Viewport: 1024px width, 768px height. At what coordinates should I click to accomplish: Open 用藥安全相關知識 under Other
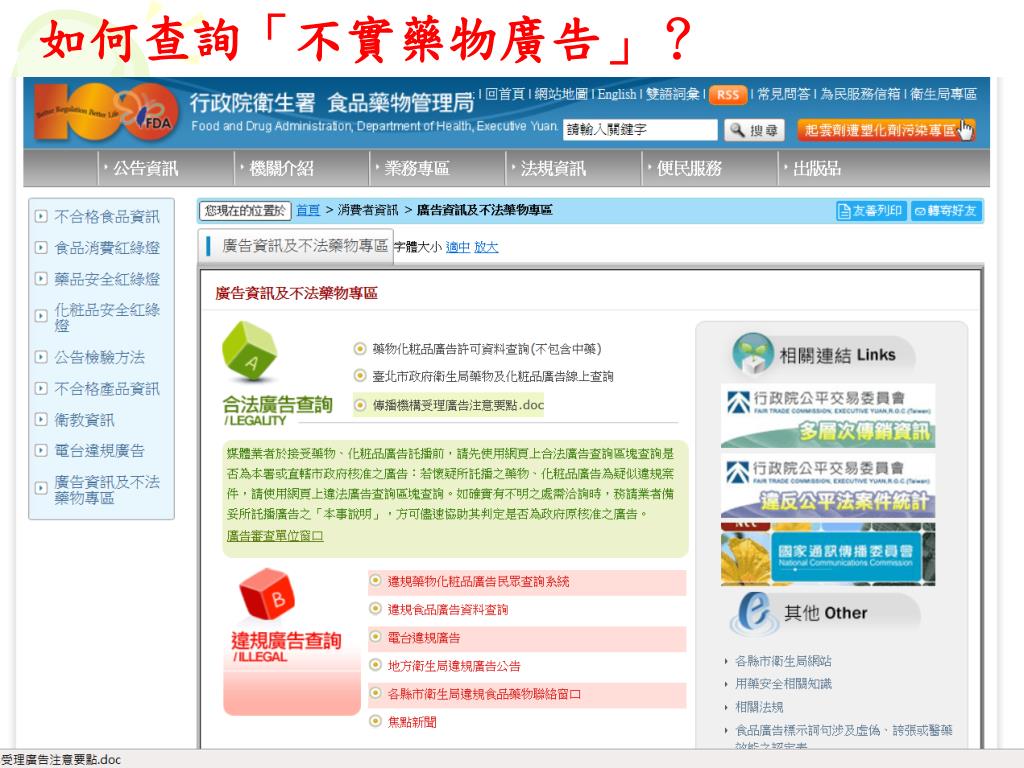tap(783, 684)
